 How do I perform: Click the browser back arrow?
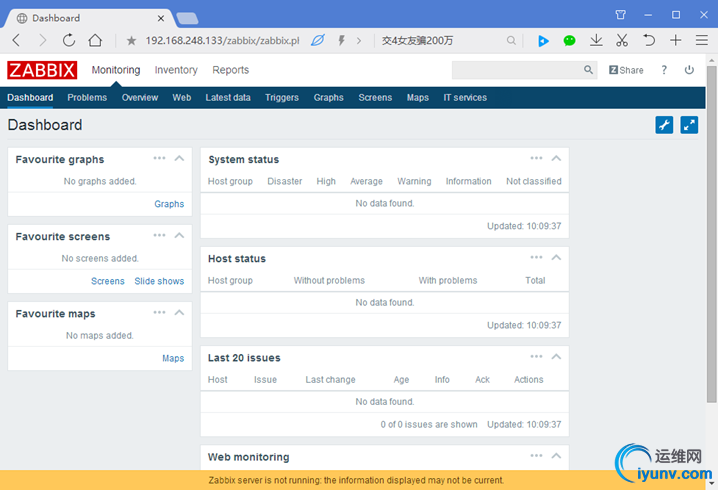[16, 41]
